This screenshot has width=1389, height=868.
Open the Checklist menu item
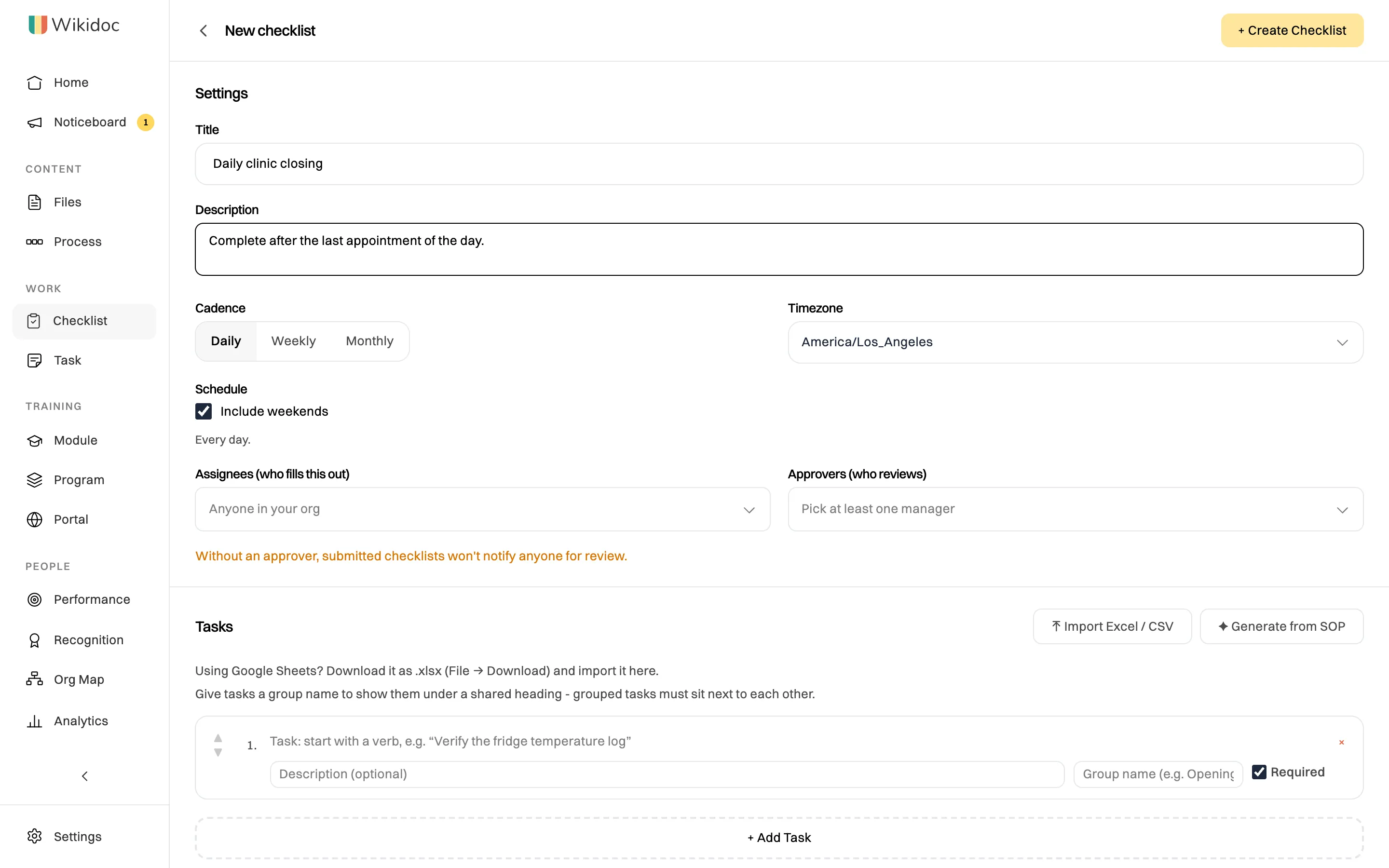84,321
